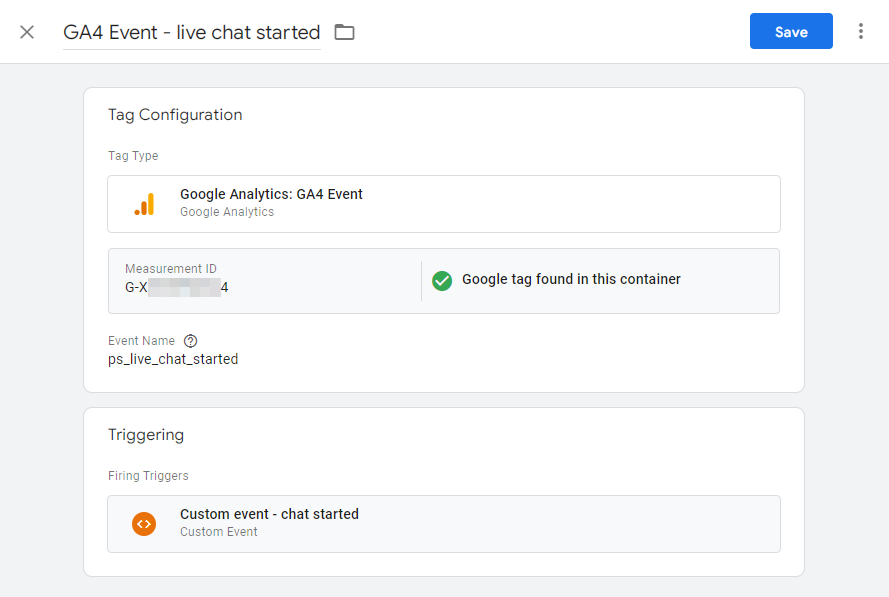Image resolution: width=889 pixels, height=597 pixels.
Task: Save the GA4 Event tag
Action: pyautogui.click(x=791, y=31)
